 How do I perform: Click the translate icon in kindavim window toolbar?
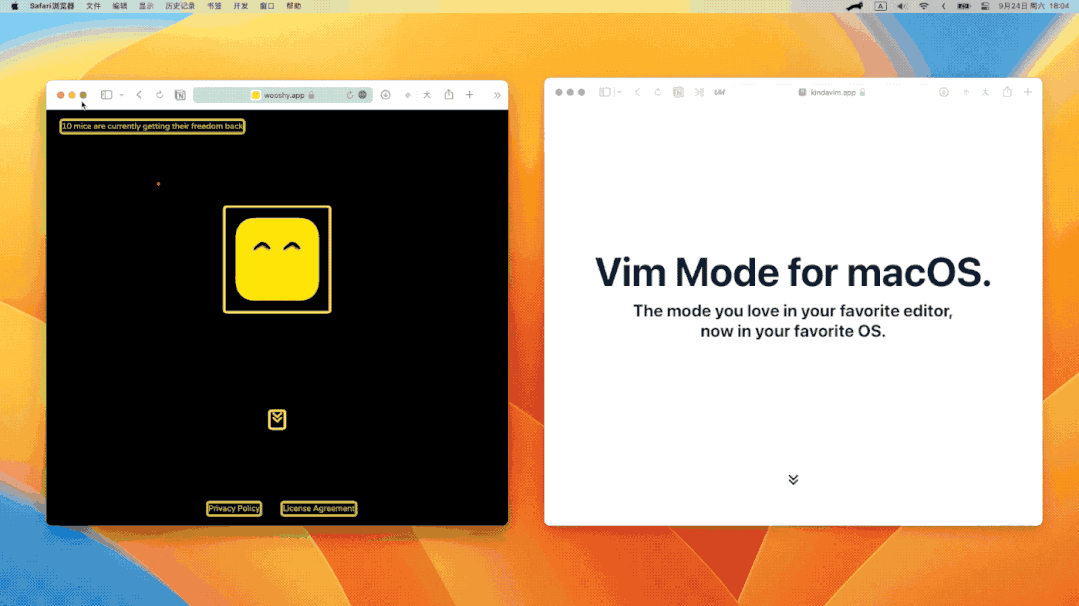pyautogui.click(x=985, y=92)
